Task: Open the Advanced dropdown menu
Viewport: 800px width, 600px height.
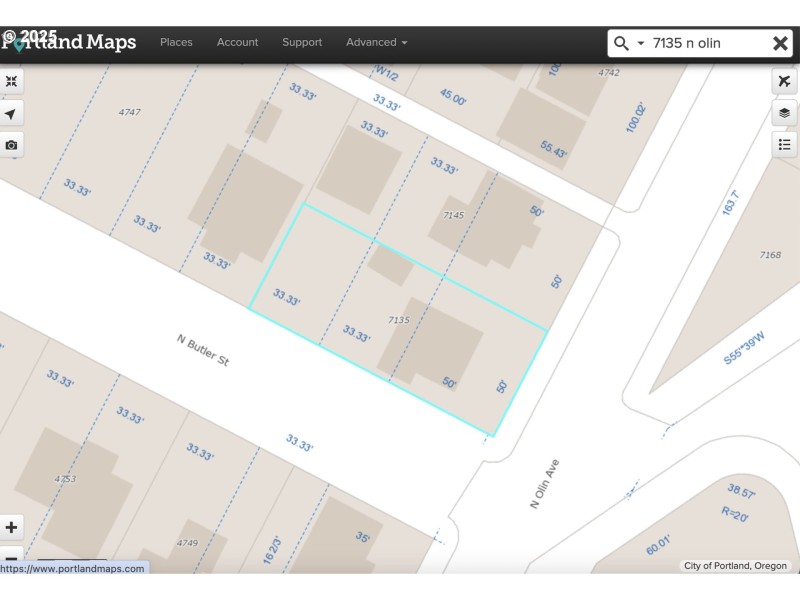Action: [x=376, y=42]
